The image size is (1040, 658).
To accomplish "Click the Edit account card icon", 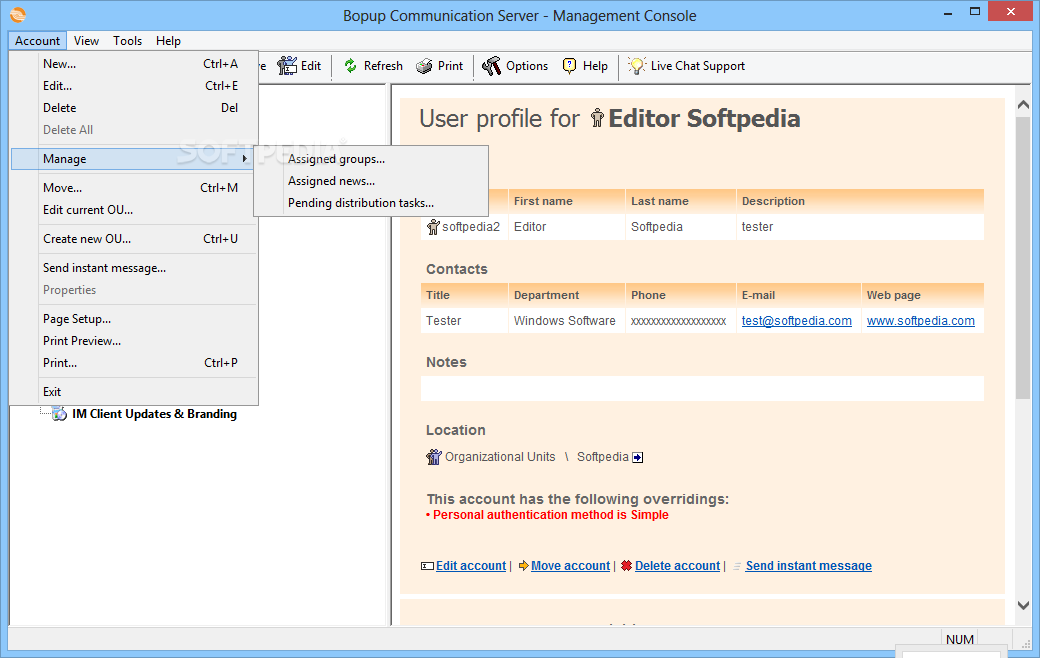I will (x=427, y=566).
